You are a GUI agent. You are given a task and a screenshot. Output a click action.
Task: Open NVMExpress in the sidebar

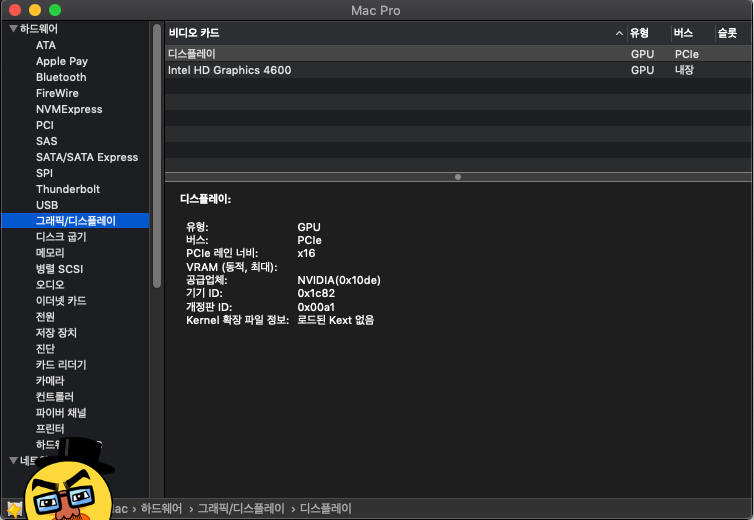click(x=69, y=109)
